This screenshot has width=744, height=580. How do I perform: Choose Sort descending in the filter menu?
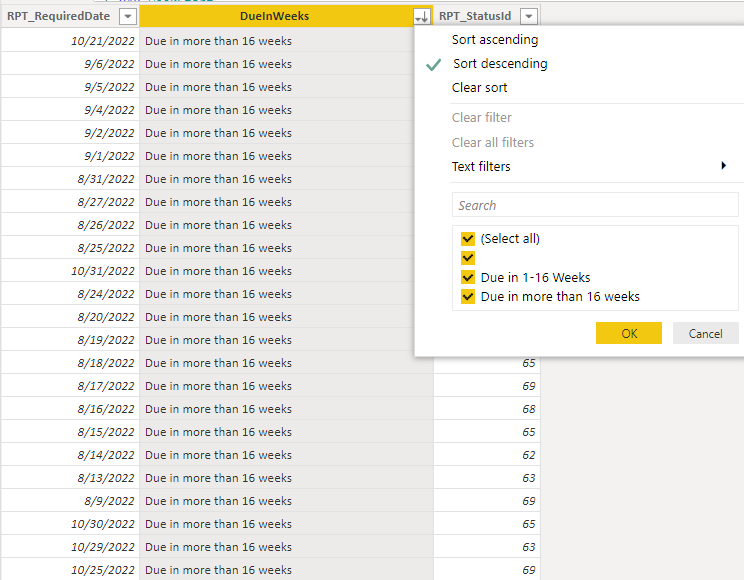tap(500, 64)
